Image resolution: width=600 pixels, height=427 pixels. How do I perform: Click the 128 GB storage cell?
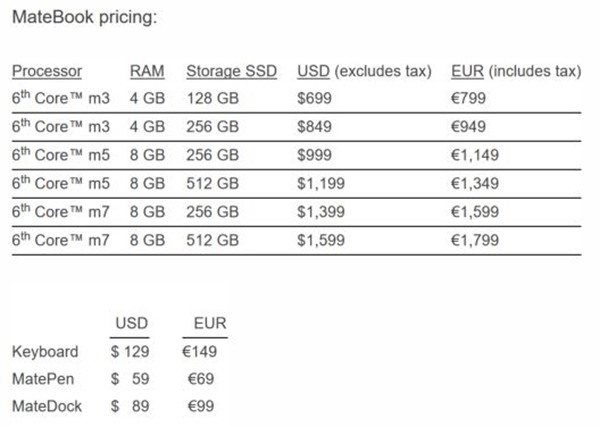(212, 99)
